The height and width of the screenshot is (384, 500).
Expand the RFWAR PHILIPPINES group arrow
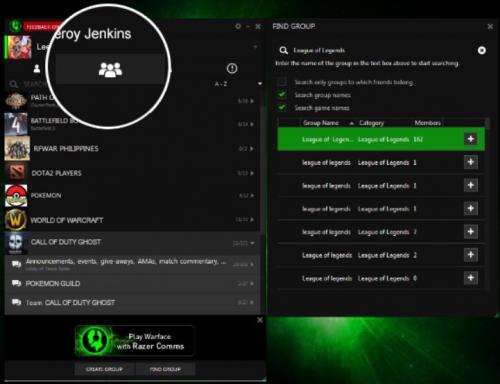pos(252,148)
